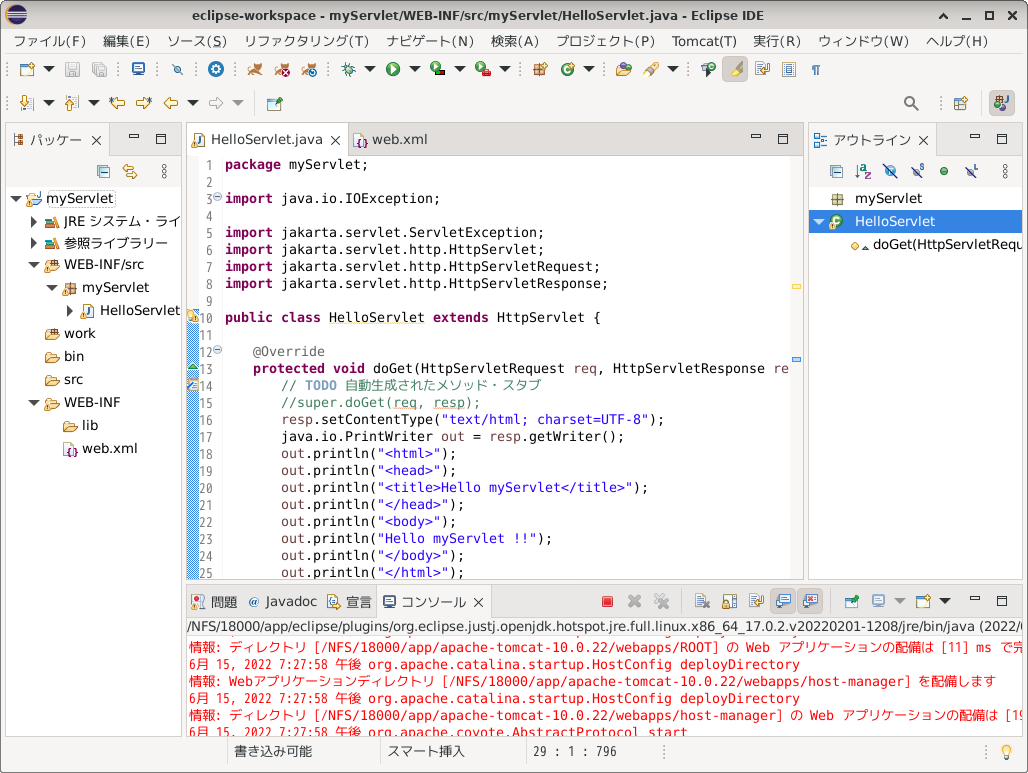Image resolution: width=1028 pixels, height=773 pixels.
Task: Switch to 宣言 tab in bottom panel
Action: [x=349, y=602]
